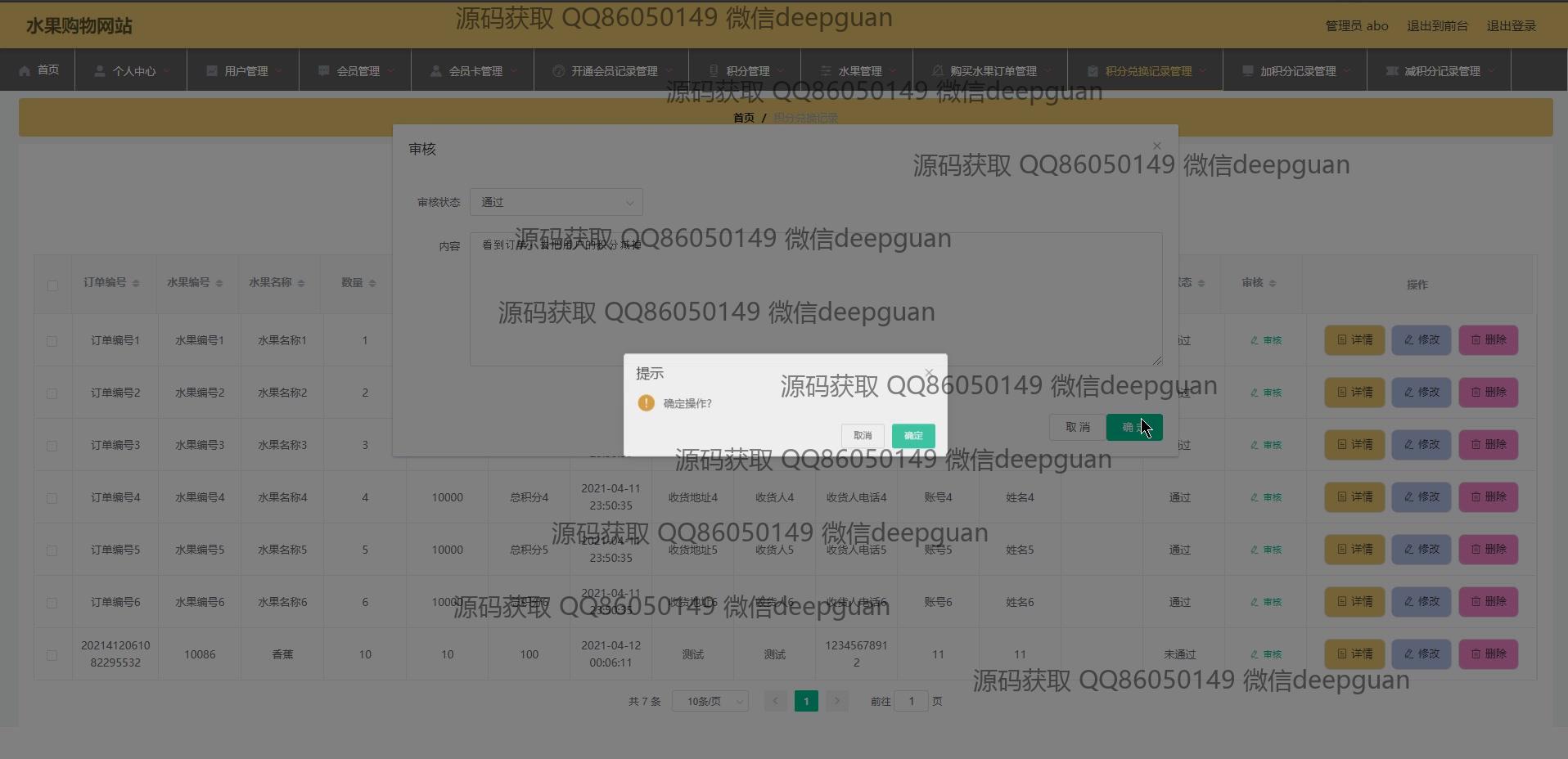Screen dimensions: 1568x759
Task: Click 审核 edit icon for 订单编号4
Action: [x=1265, y=497]
